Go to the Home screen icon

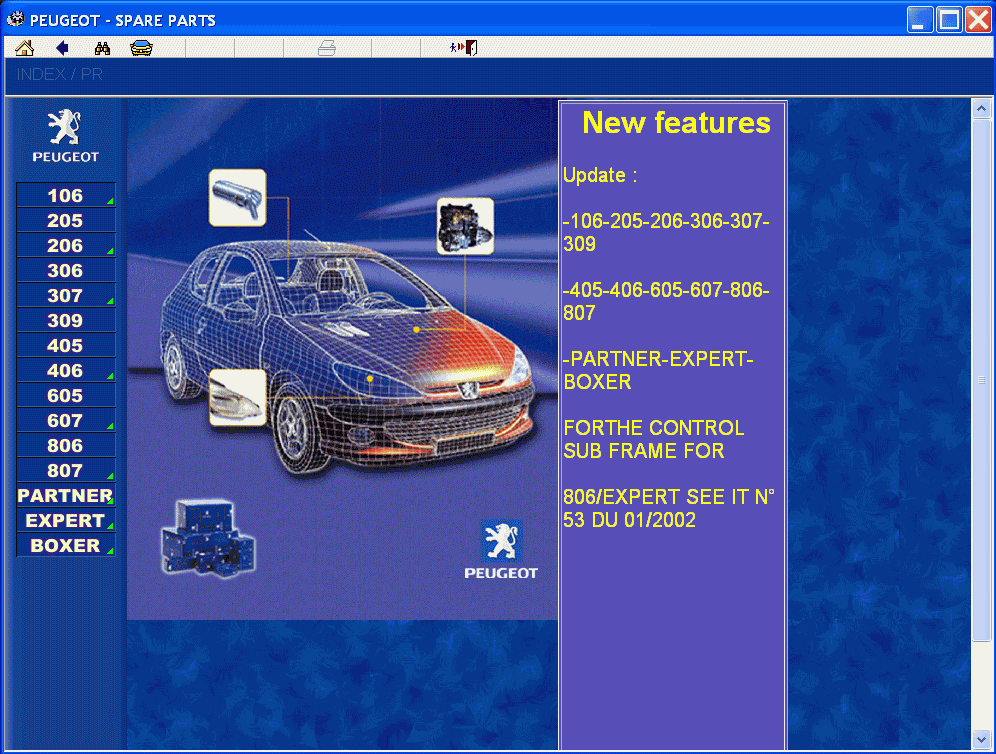click(25, 48)
